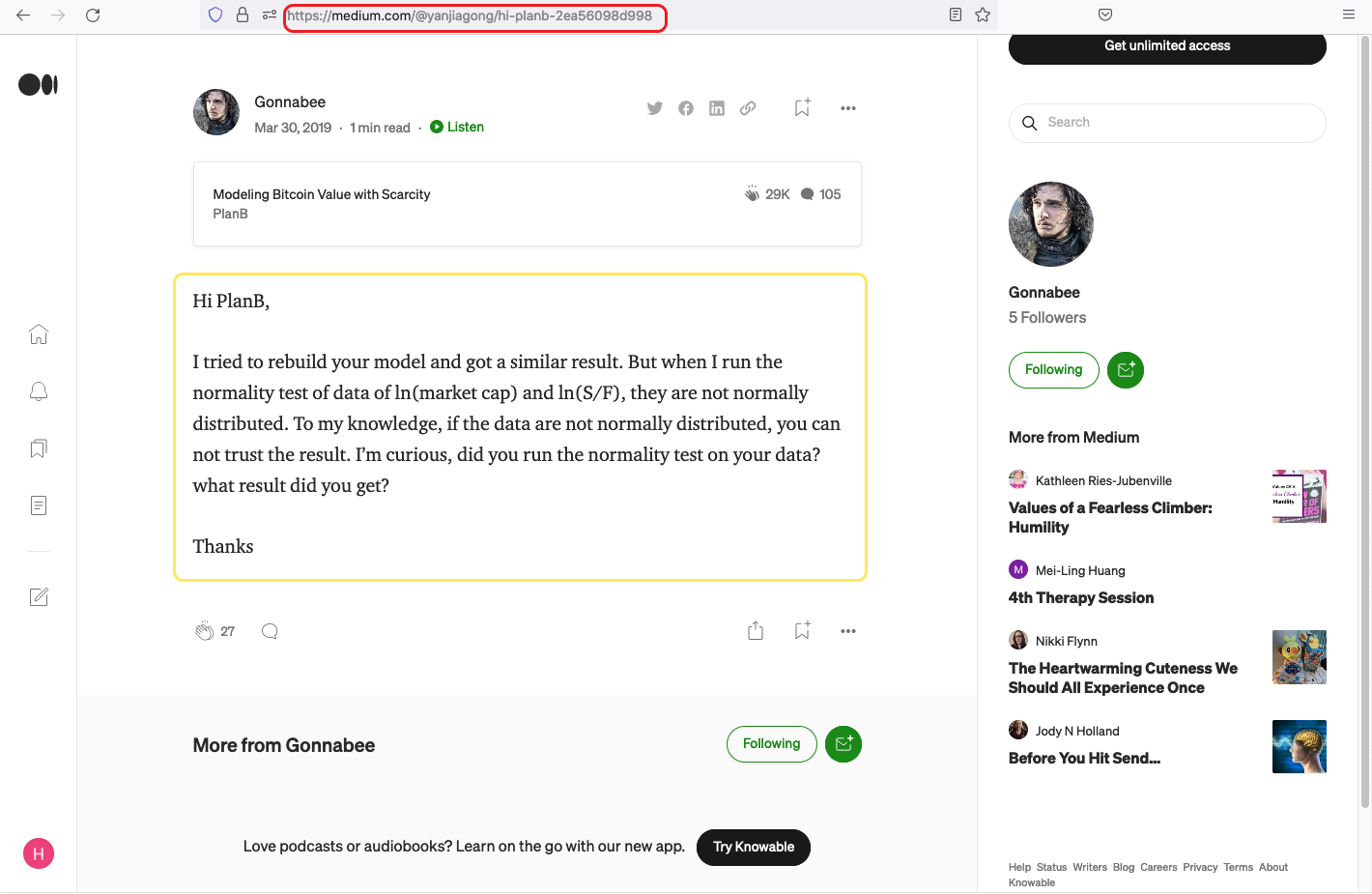The image size is (1372, 894).
Task: Open Heartwarming Cuteness article thumbnail
Action: pos(1300,657)
